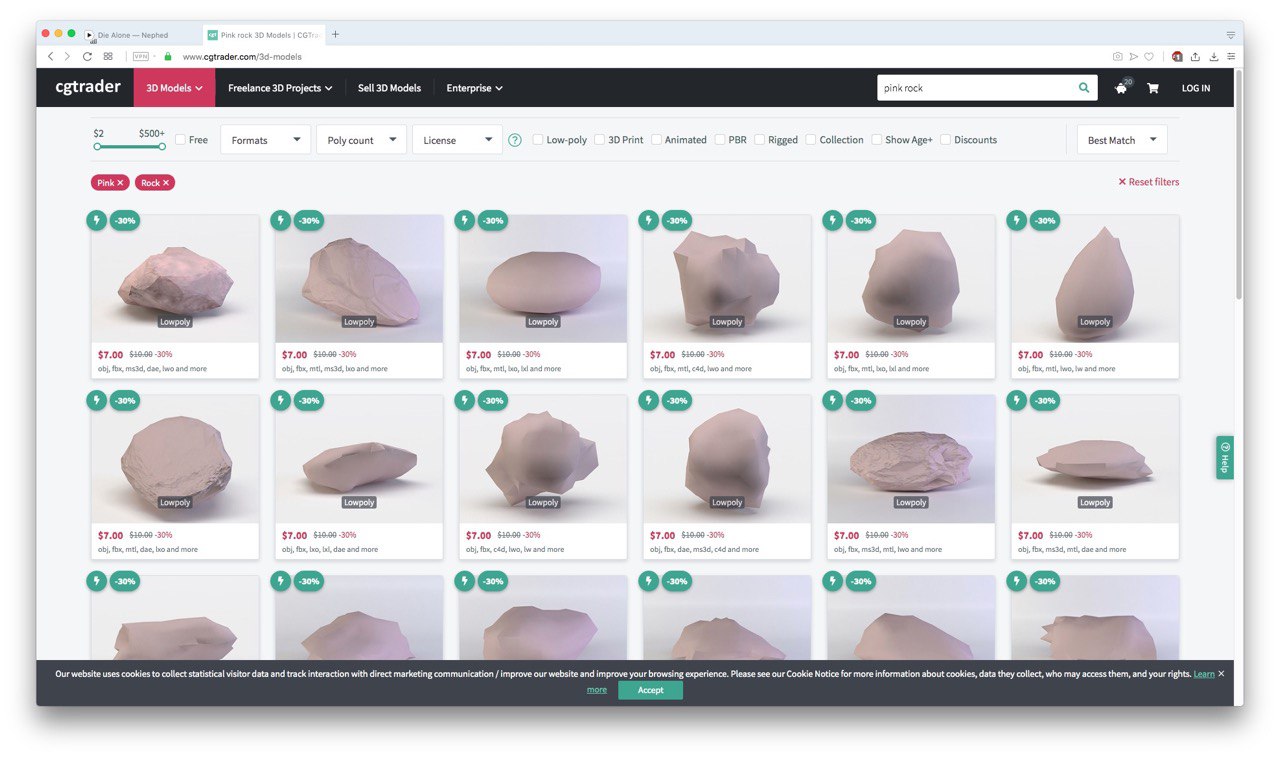Viewport: 1280px width, 758px height.
Task: Click the VPN badge in the address bar
Action: point(141,57)
